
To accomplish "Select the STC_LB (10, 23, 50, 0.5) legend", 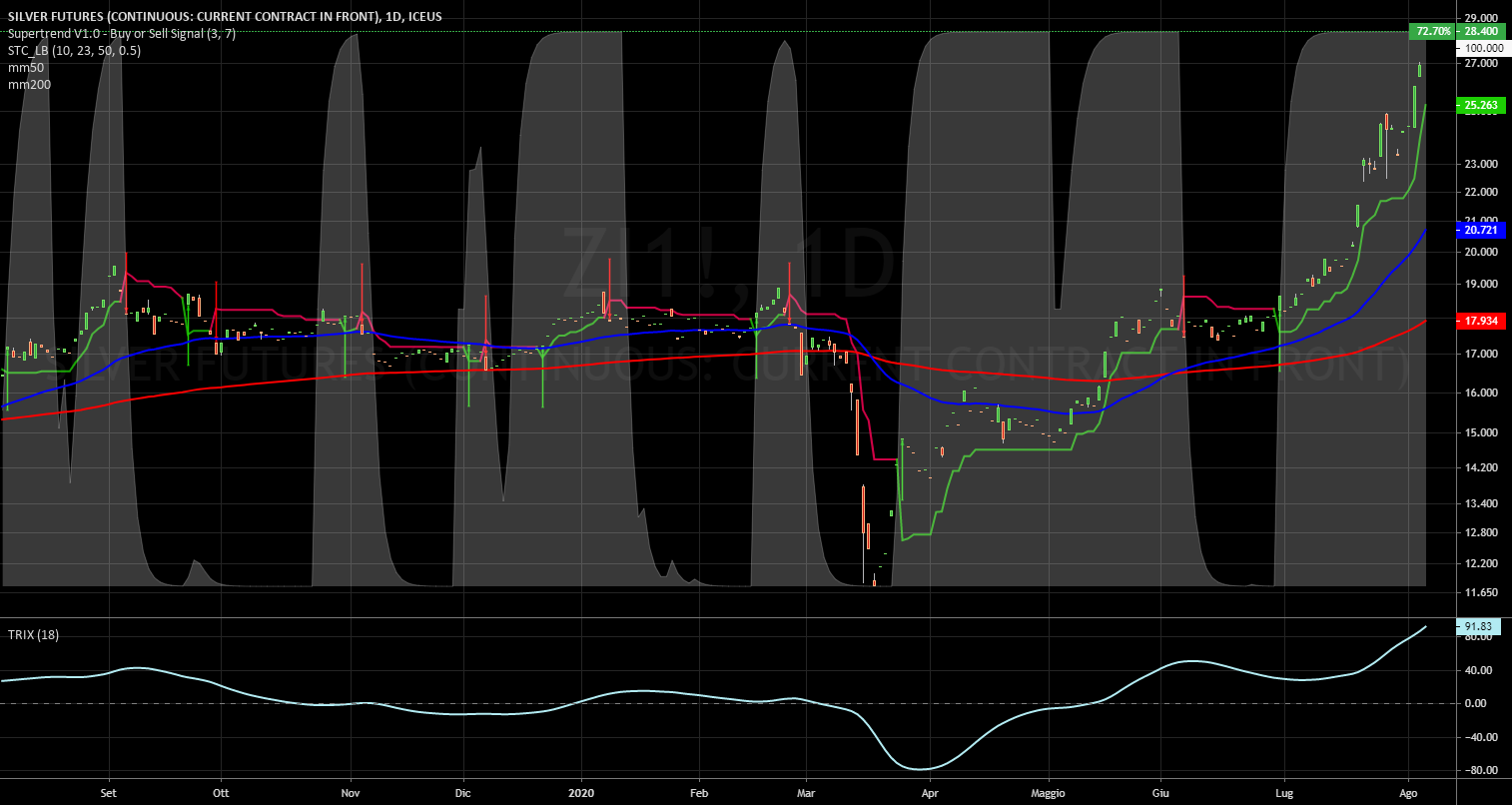I will [x=75, y=50].
